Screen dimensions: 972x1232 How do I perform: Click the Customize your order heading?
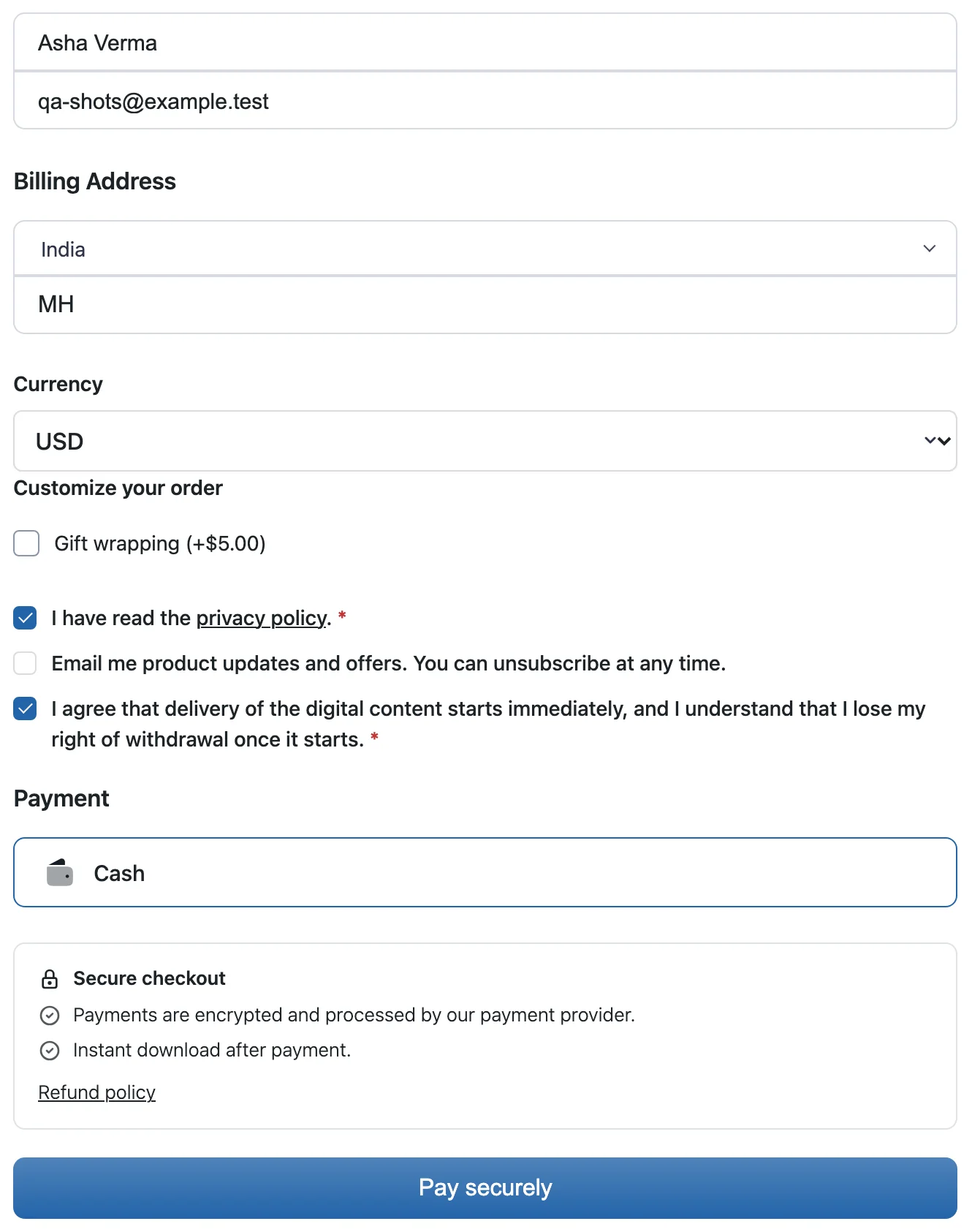click(x=118, y=488)
